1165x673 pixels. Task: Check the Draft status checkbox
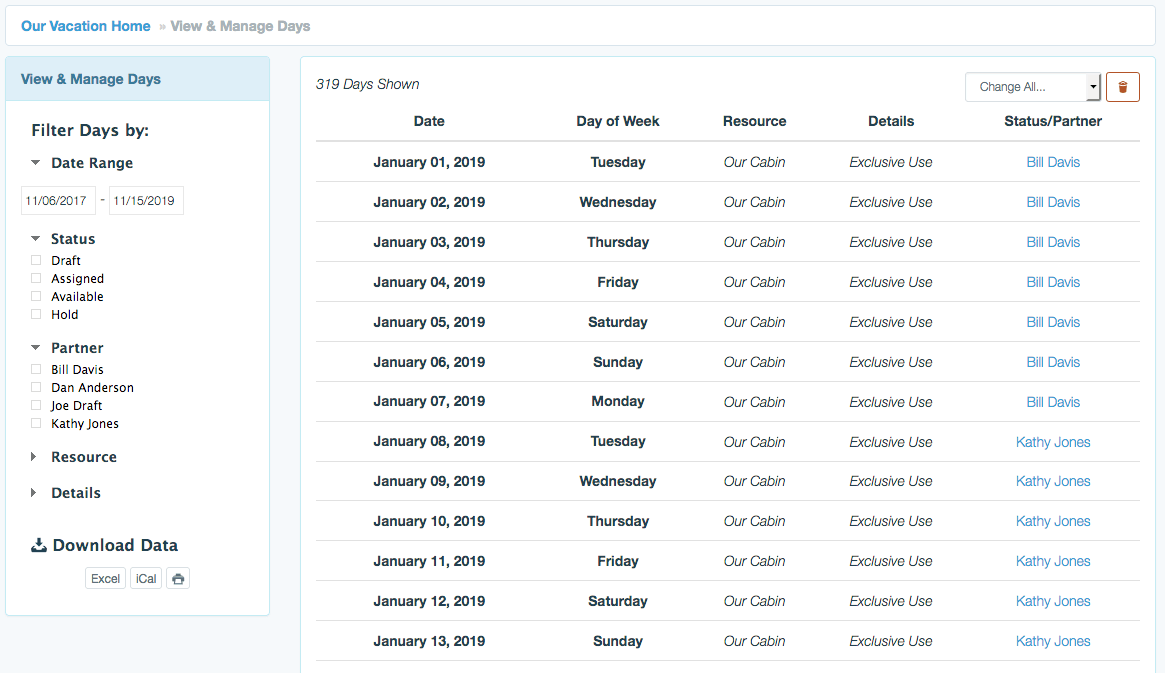coord(36,260)
